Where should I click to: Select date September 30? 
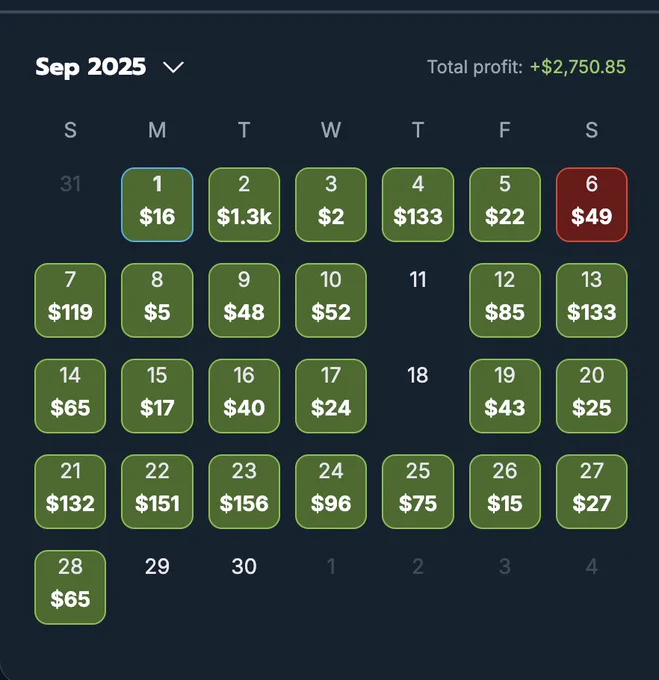point(244,566)
